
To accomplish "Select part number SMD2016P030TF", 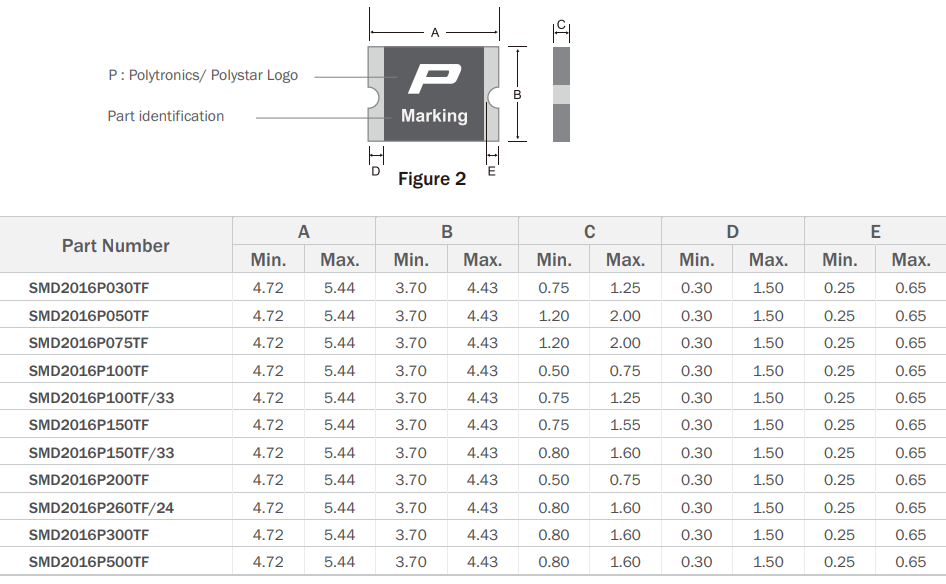I will [x=89, y=288].
